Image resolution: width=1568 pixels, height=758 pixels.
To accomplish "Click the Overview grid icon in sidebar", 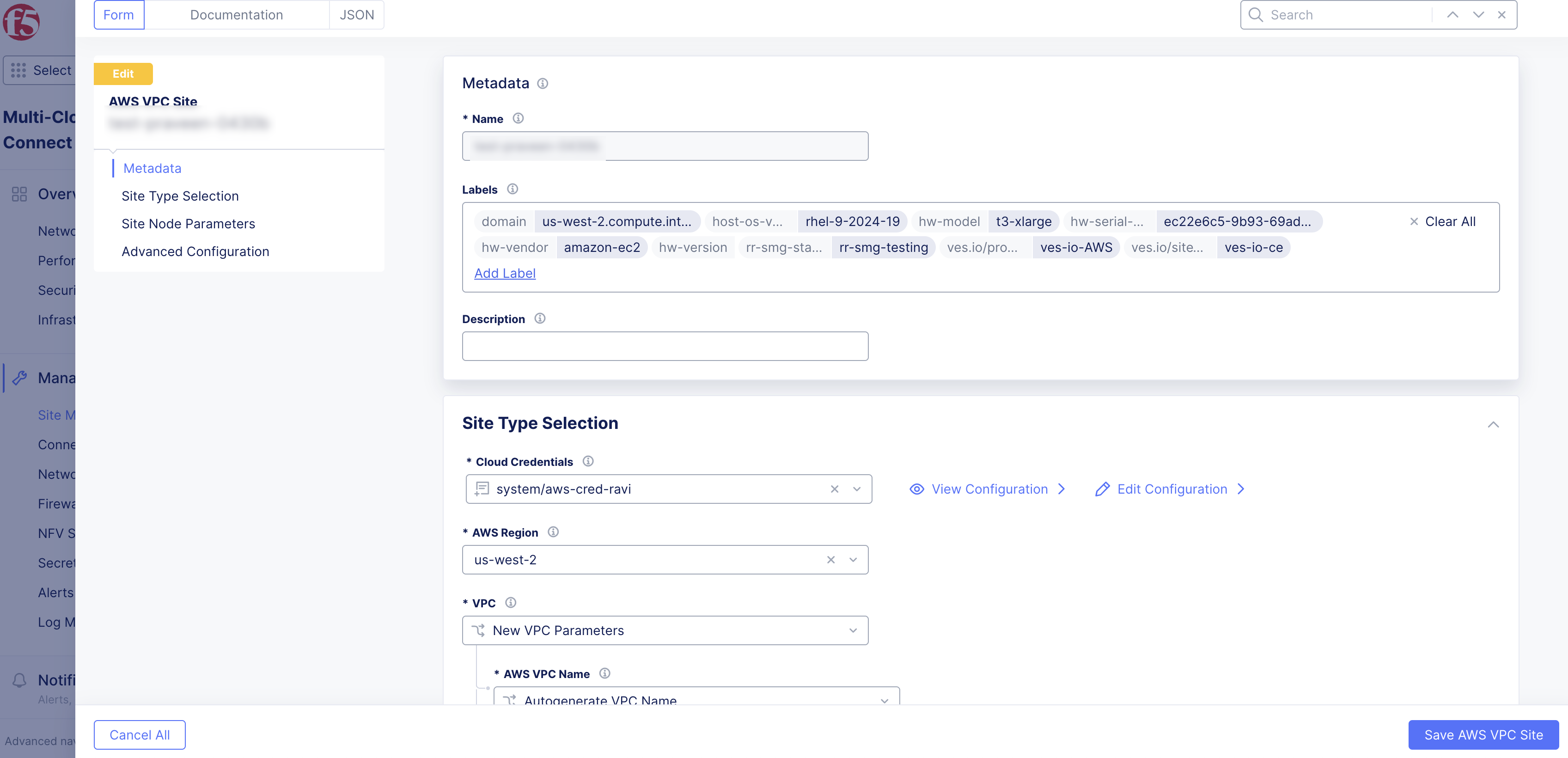I will click(19, 194).
